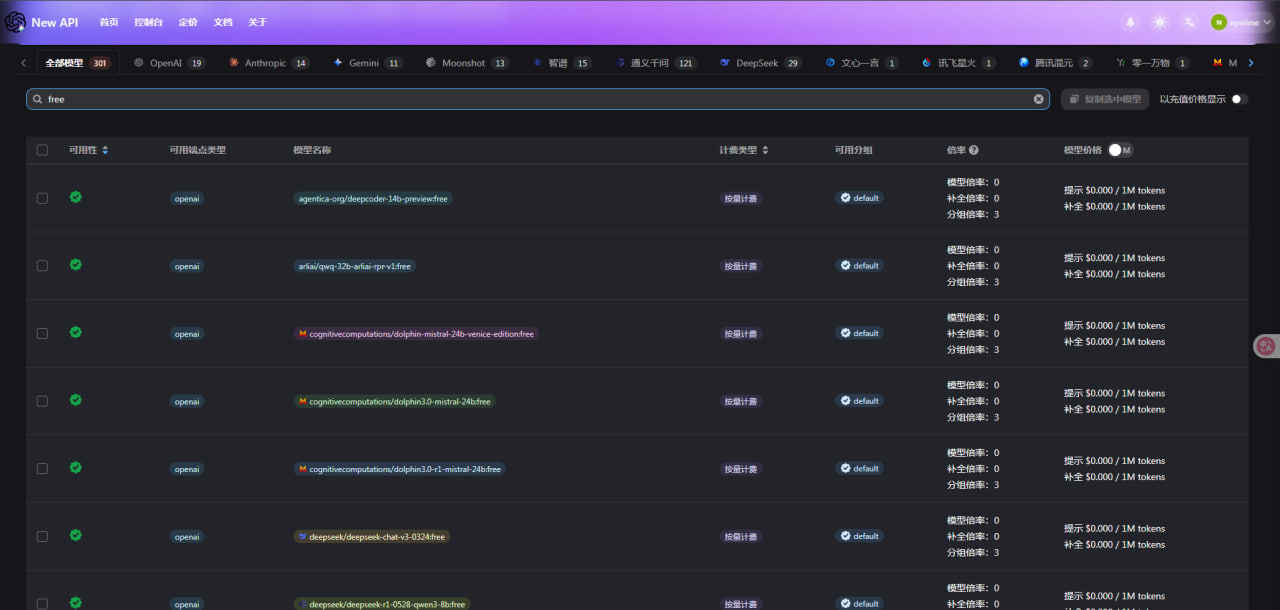Click the New API logo icon
This screenshot has width=1280, height=610.
pyautogui.click(x=15, y=22)
